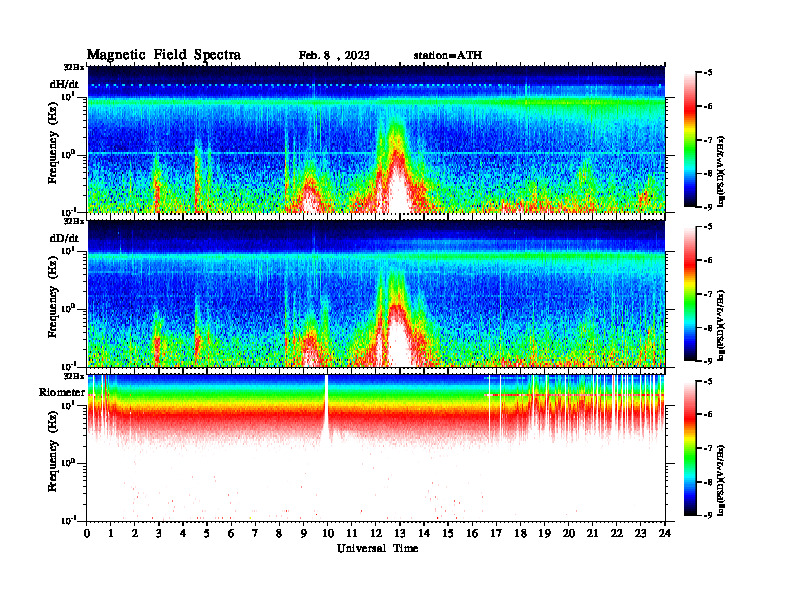Image resolution: width=792 pixels, height=612 pixels.
Task: Click the color scale bar beside Riometer panel
Action: point(690,448)
